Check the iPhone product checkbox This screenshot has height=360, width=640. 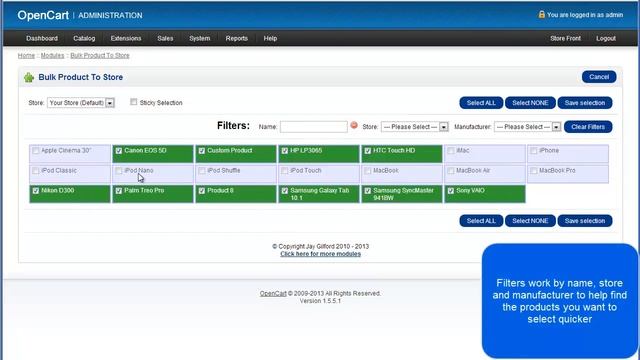coord(533,151)
